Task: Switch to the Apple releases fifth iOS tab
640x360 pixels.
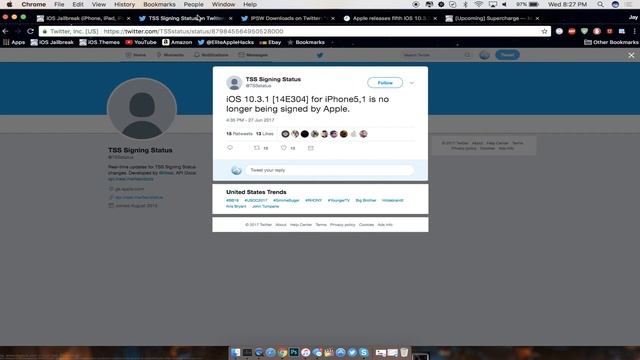Action: (390, 18)
